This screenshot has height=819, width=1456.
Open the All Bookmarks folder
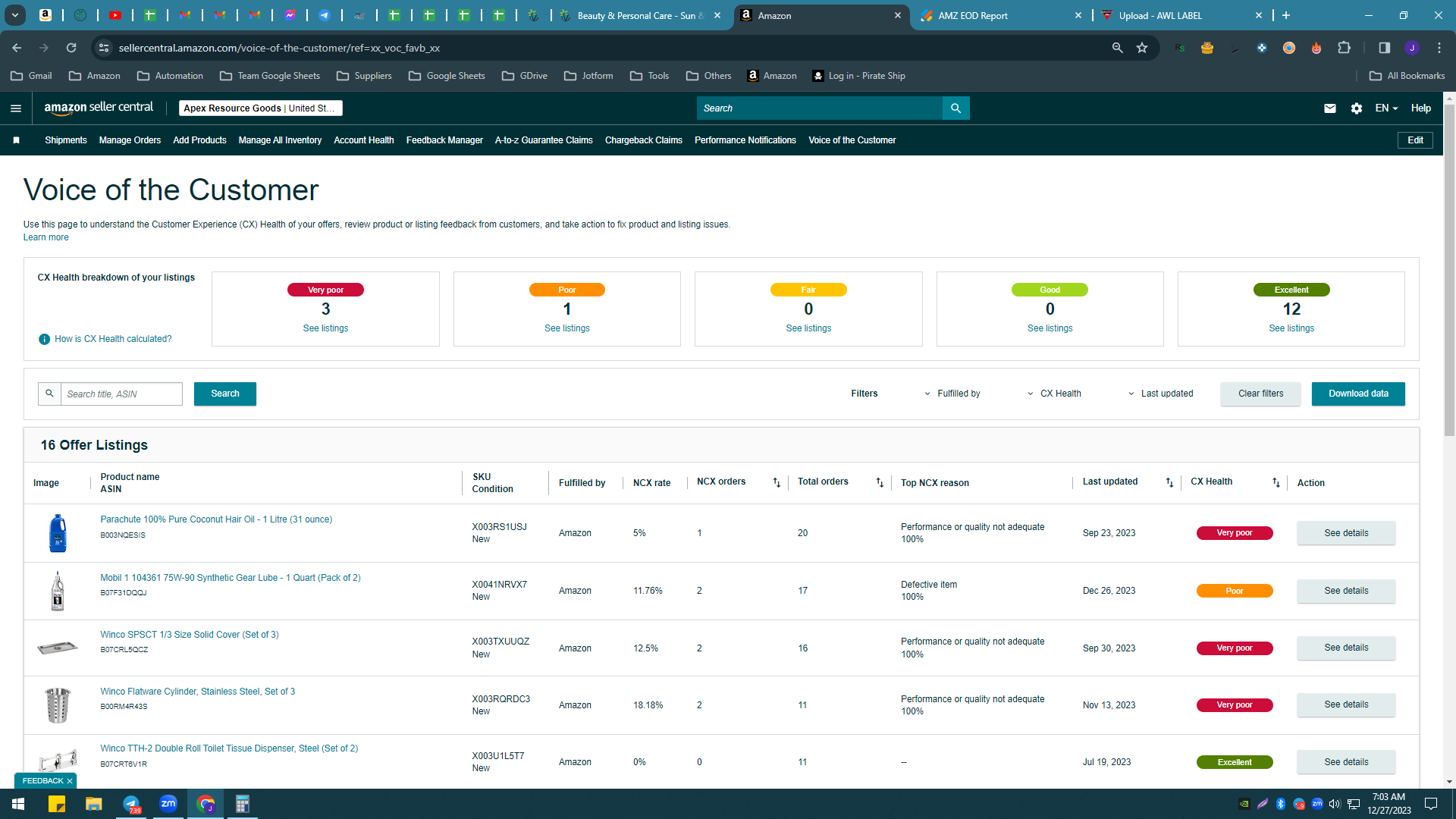tap(1407, 76)
